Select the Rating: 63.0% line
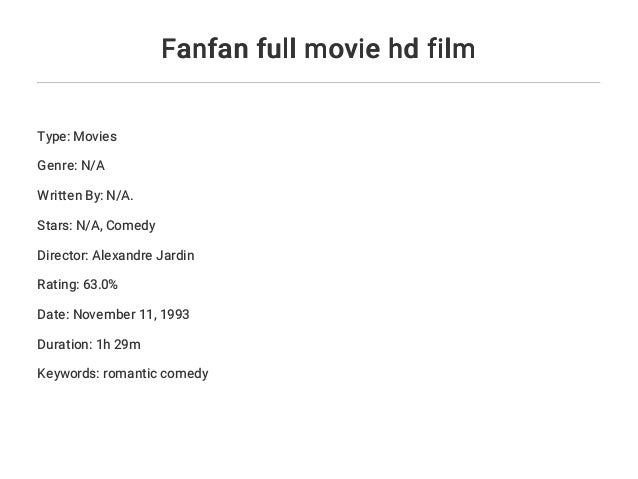Viewport: 638px width, 479px height. click(77, 284)
